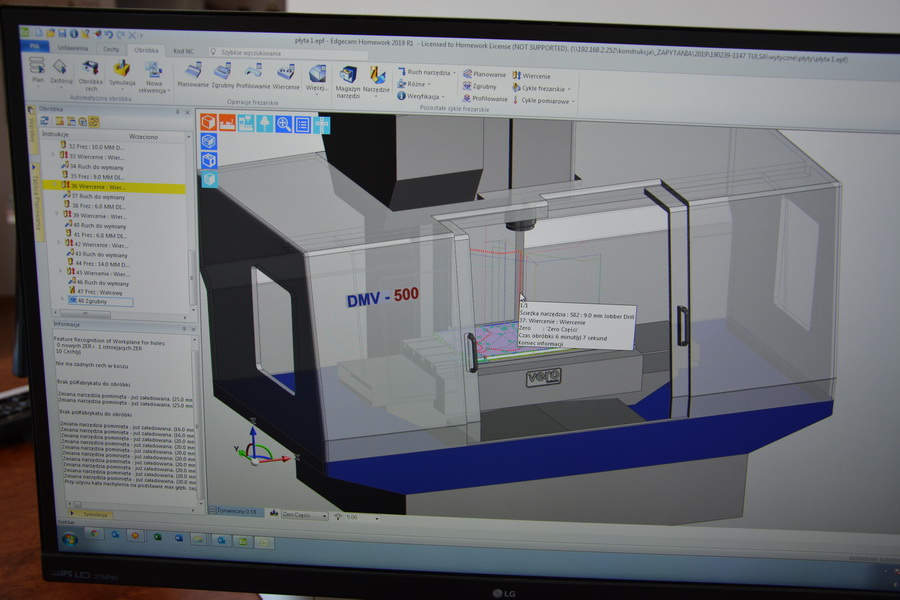900x600 pixels.
Task: Open the Różne dropdown menu
Action: click(x=413, y=84)
